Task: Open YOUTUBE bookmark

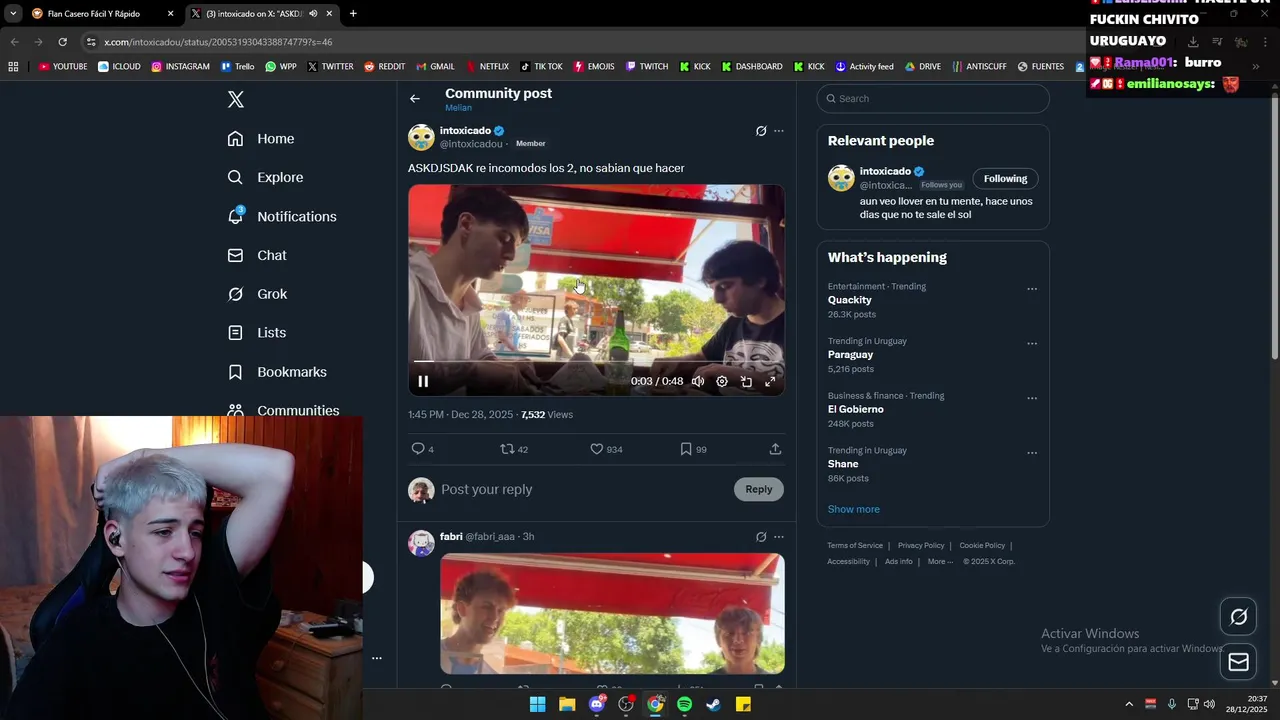Action: (x=63, y=67)
